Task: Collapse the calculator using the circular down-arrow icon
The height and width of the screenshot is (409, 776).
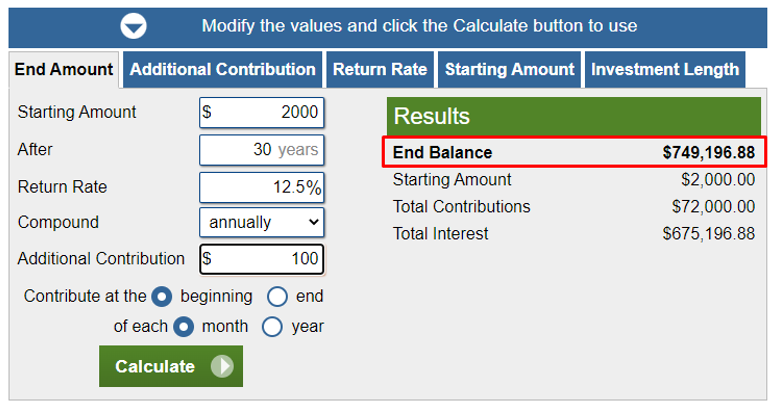Action: pyautogui.click(x=133, y=26)
